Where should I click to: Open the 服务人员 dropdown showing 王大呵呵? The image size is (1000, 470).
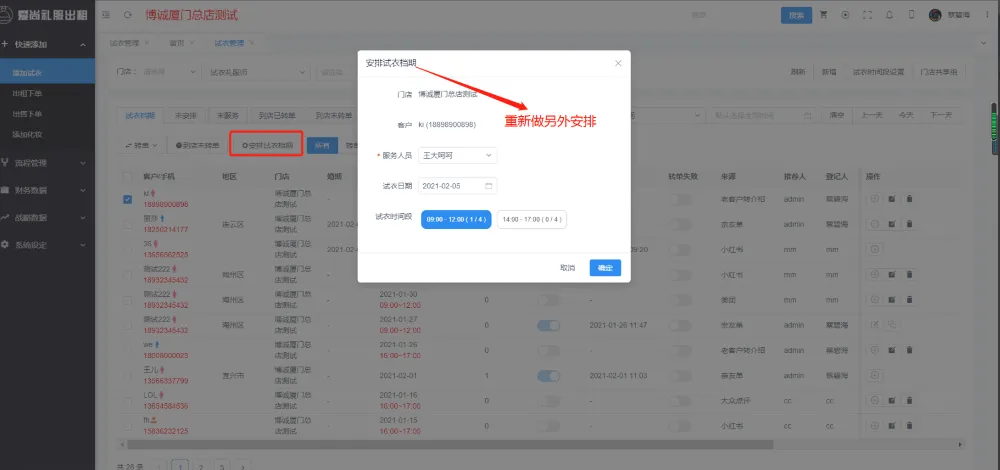pos(458,155)
